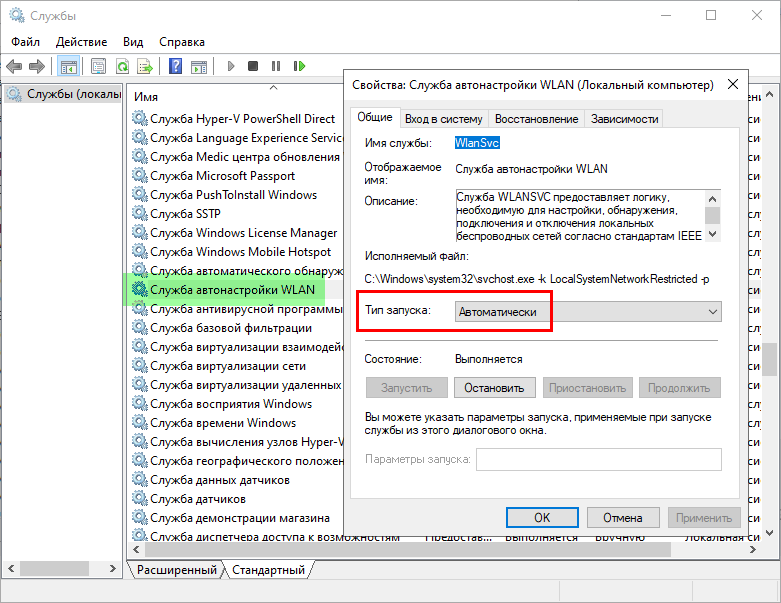Image resolution: width=781 pixels, height=603 pixels.
Task: Click gear icon of Служба PushToInstall Windows
Action: [x=139, y=194]
